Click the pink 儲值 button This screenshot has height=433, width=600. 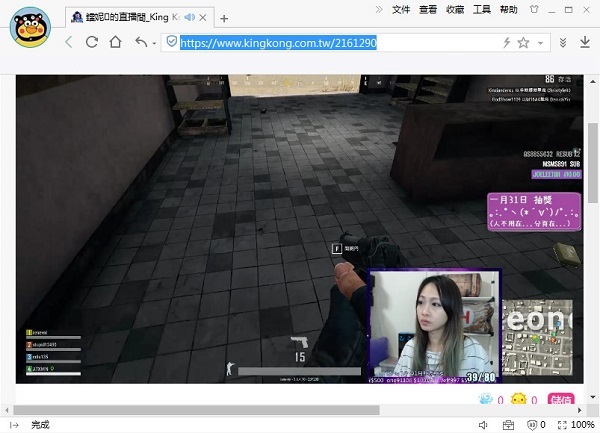(x=562, y=400)
